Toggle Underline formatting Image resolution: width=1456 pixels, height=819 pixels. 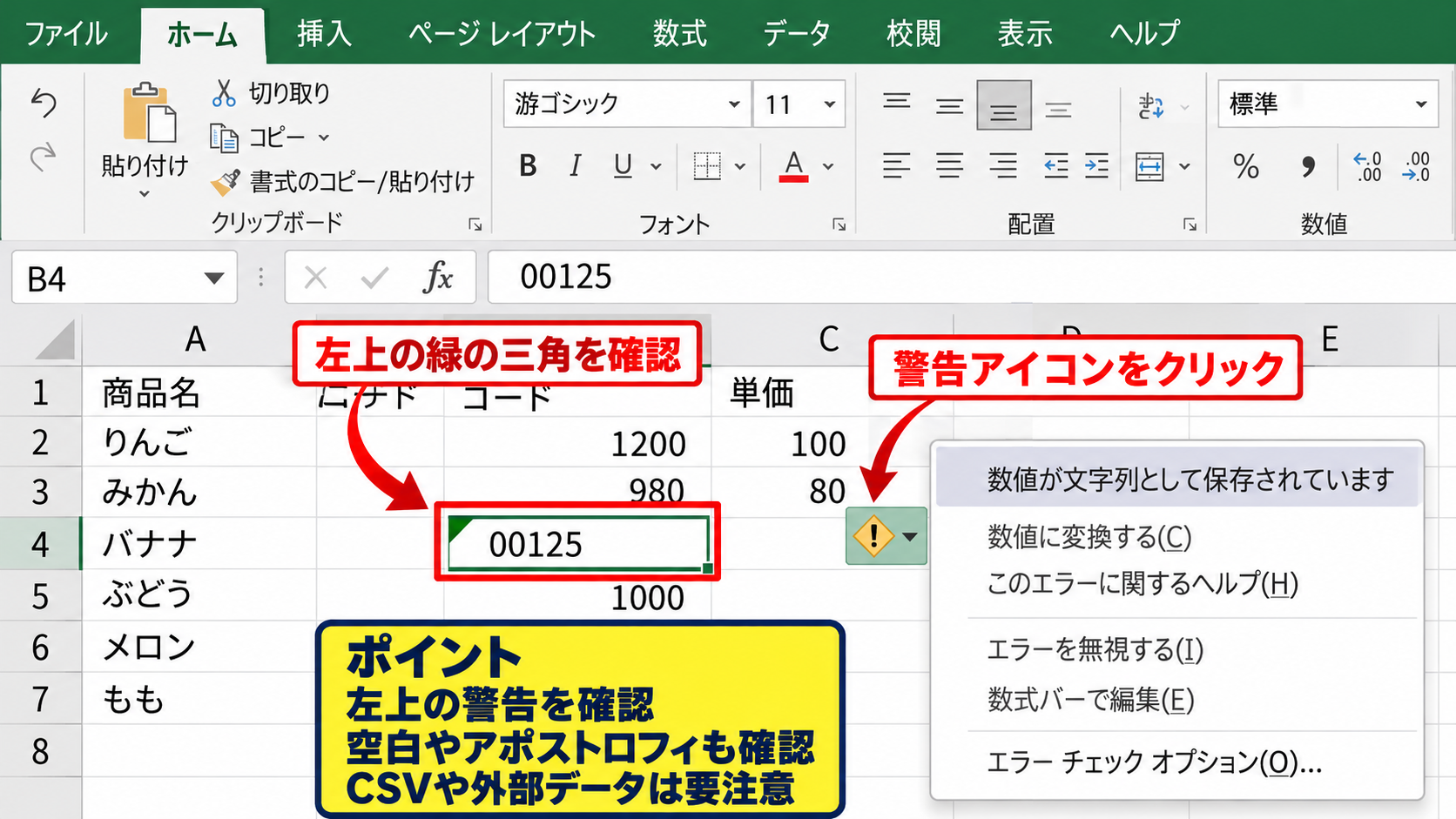pyautogui.click(x=623, y=165)
